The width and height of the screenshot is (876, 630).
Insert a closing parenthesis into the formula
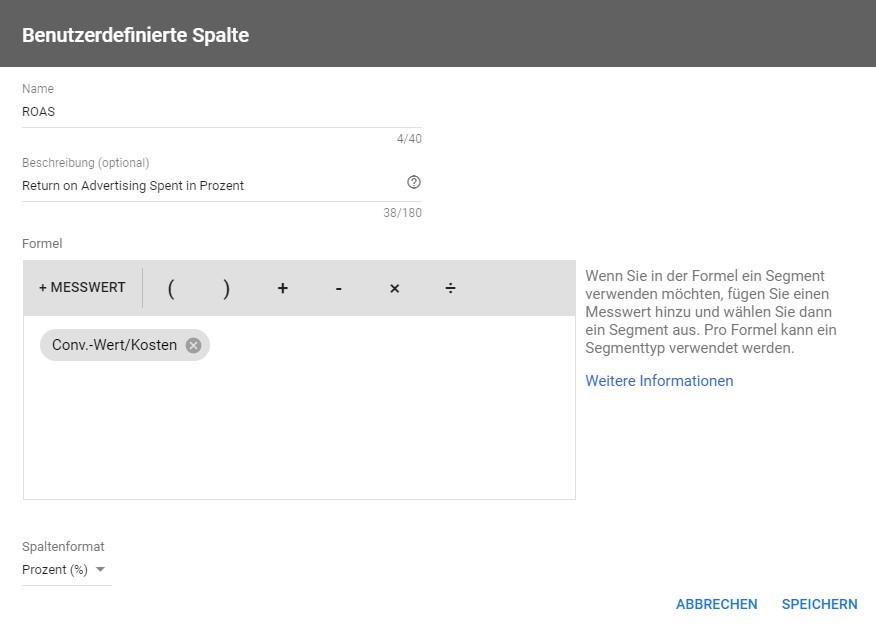click(226, 288)
